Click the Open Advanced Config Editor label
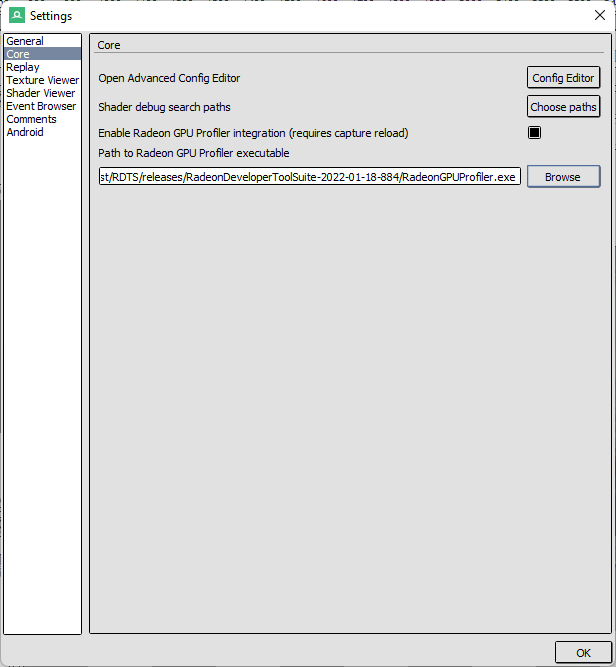 (169, 78)
